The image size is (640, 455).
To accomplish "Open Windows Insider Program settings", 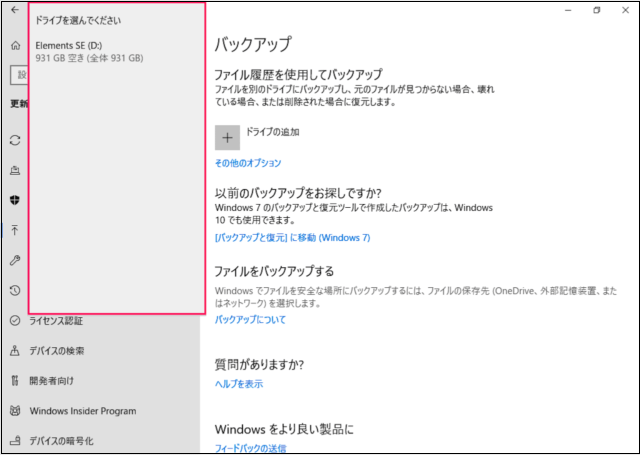I will 82,411.
